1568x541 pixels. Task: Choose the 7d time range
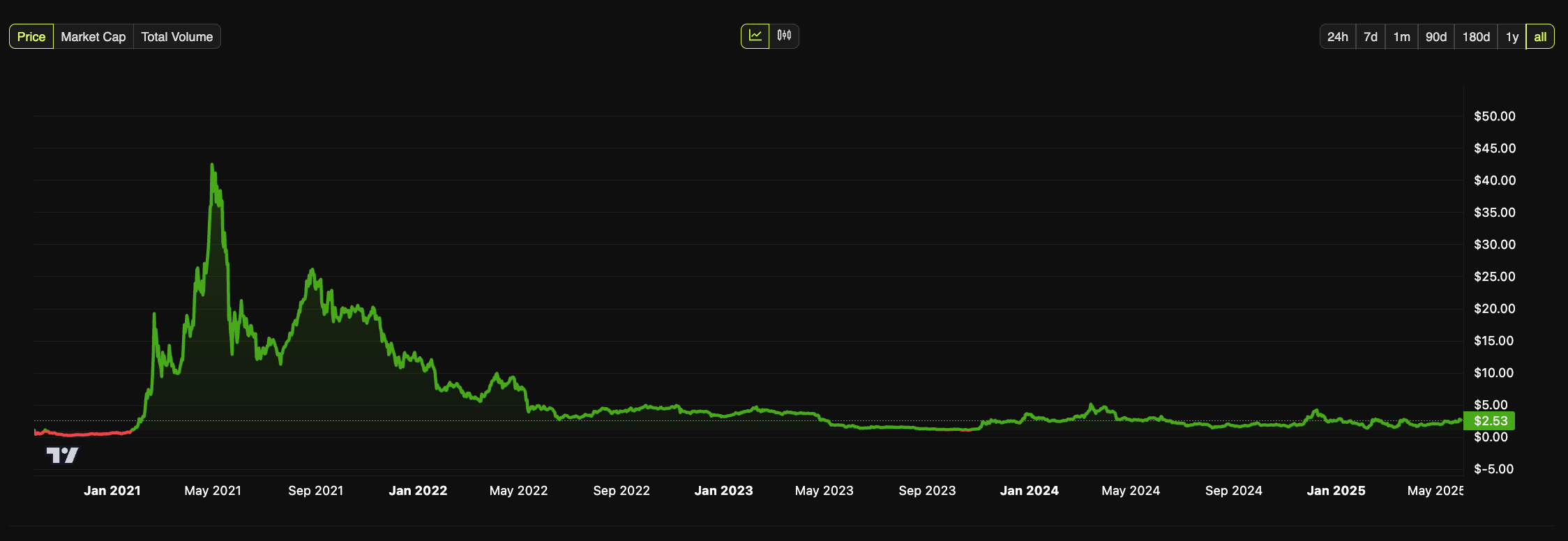(x=1370, y=37)
